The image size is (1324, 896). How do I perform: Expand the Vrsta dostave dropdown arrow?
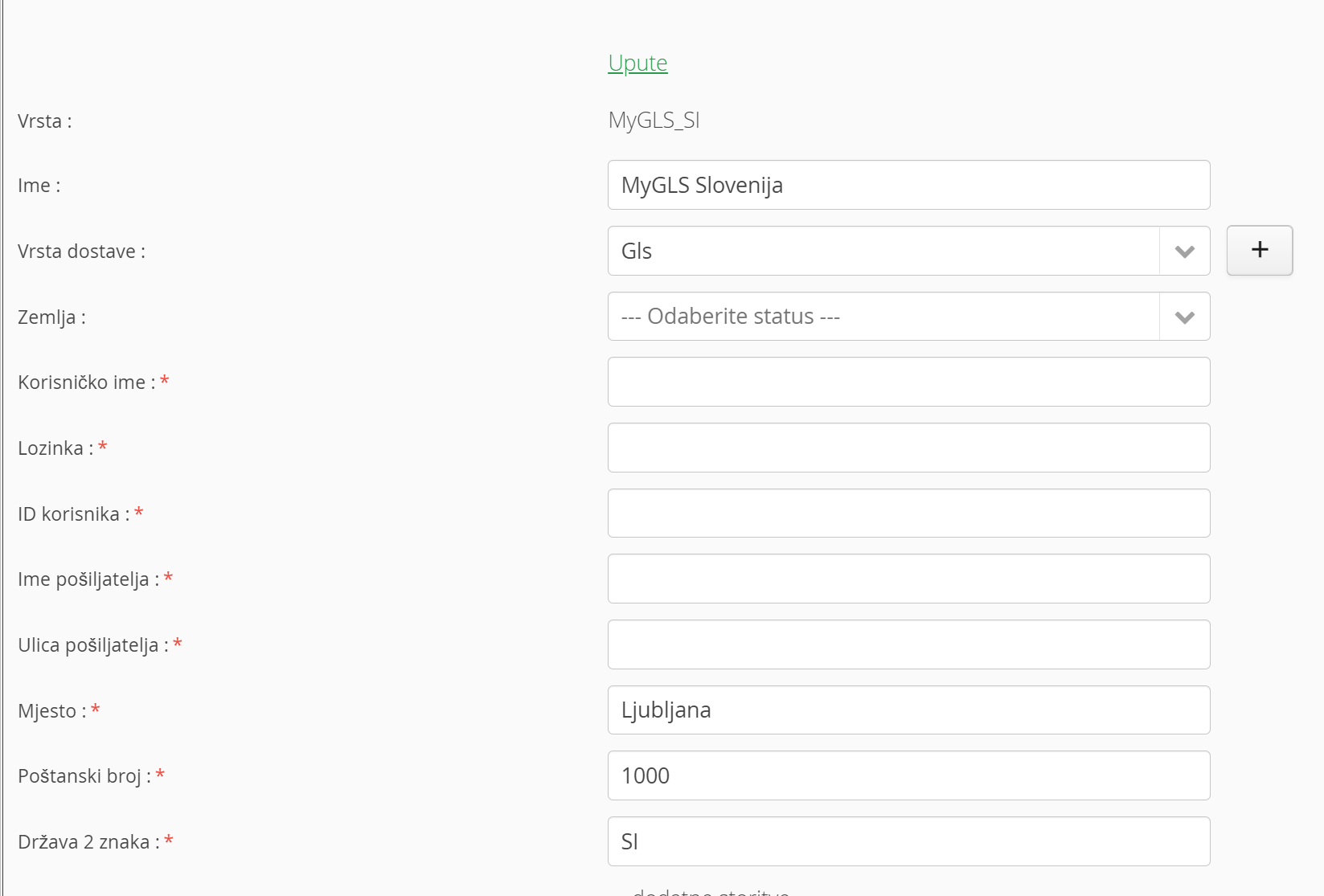tap(1184, 251)
